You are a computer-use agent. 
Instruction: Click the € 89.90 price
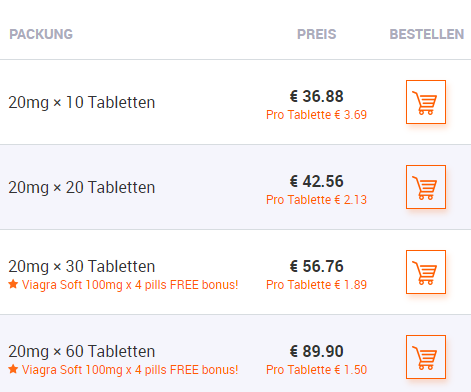click(316, 351)
